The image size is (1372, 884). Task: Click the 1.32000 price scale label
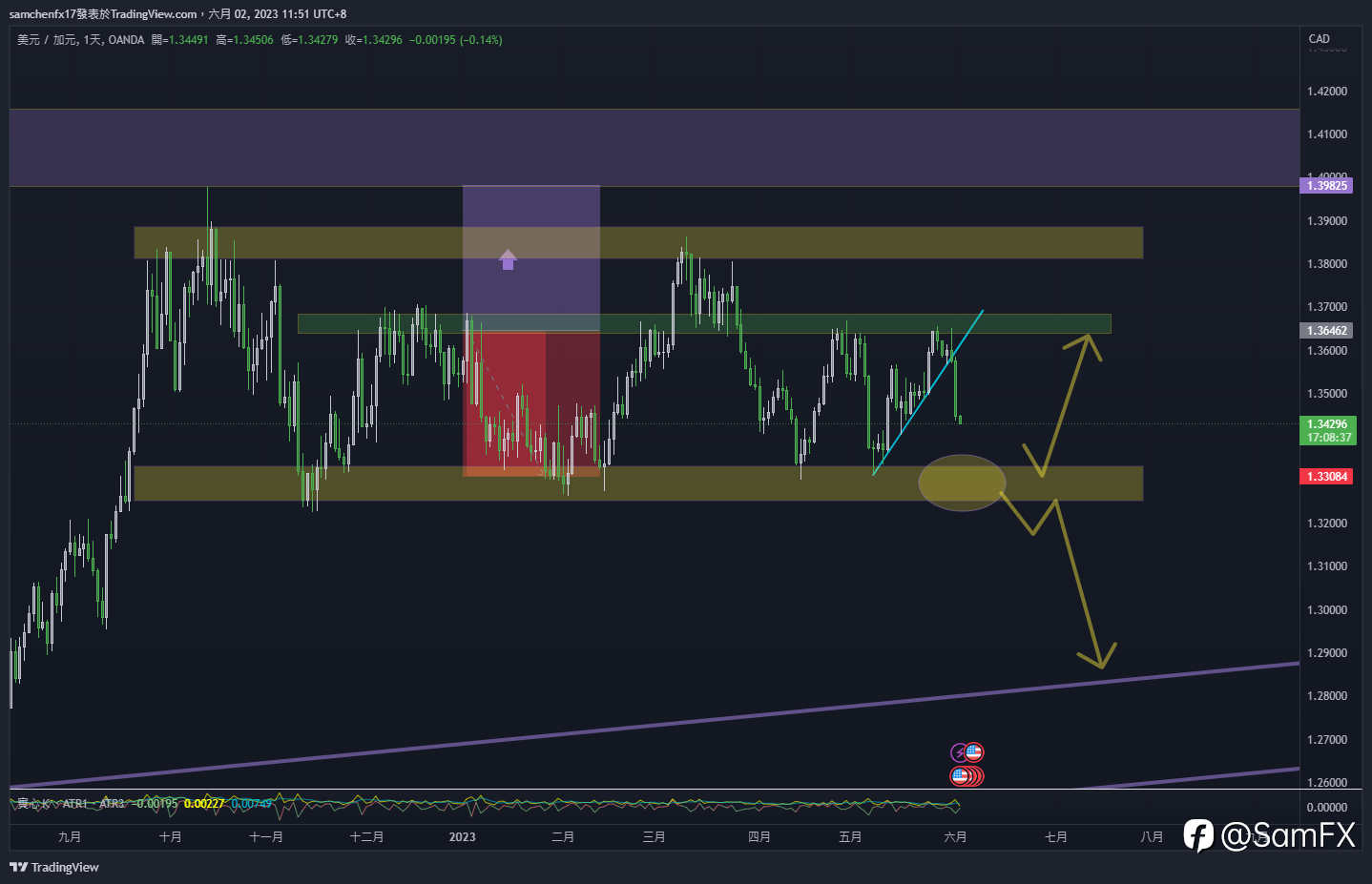click(1327, 524)
